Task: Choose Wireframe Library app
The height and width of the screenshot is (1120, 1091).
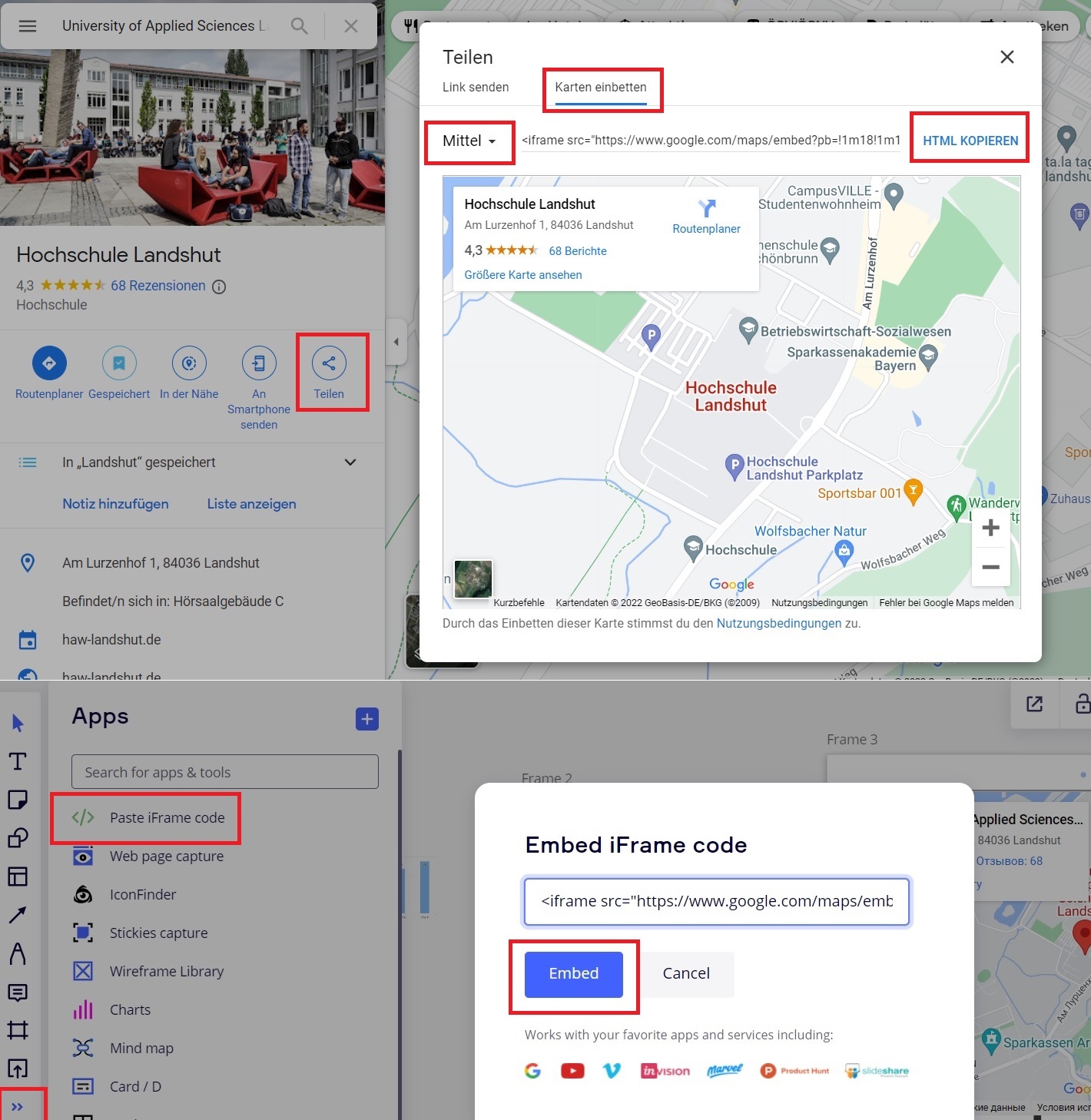Action: coord(149,972)
